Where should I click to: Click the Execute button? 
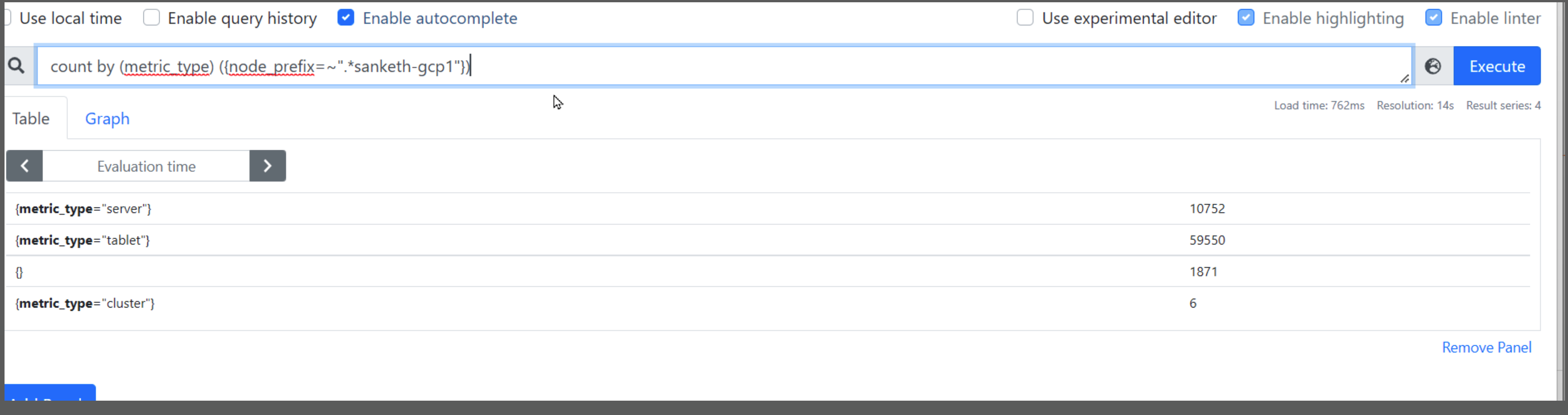pos(1497,65)
